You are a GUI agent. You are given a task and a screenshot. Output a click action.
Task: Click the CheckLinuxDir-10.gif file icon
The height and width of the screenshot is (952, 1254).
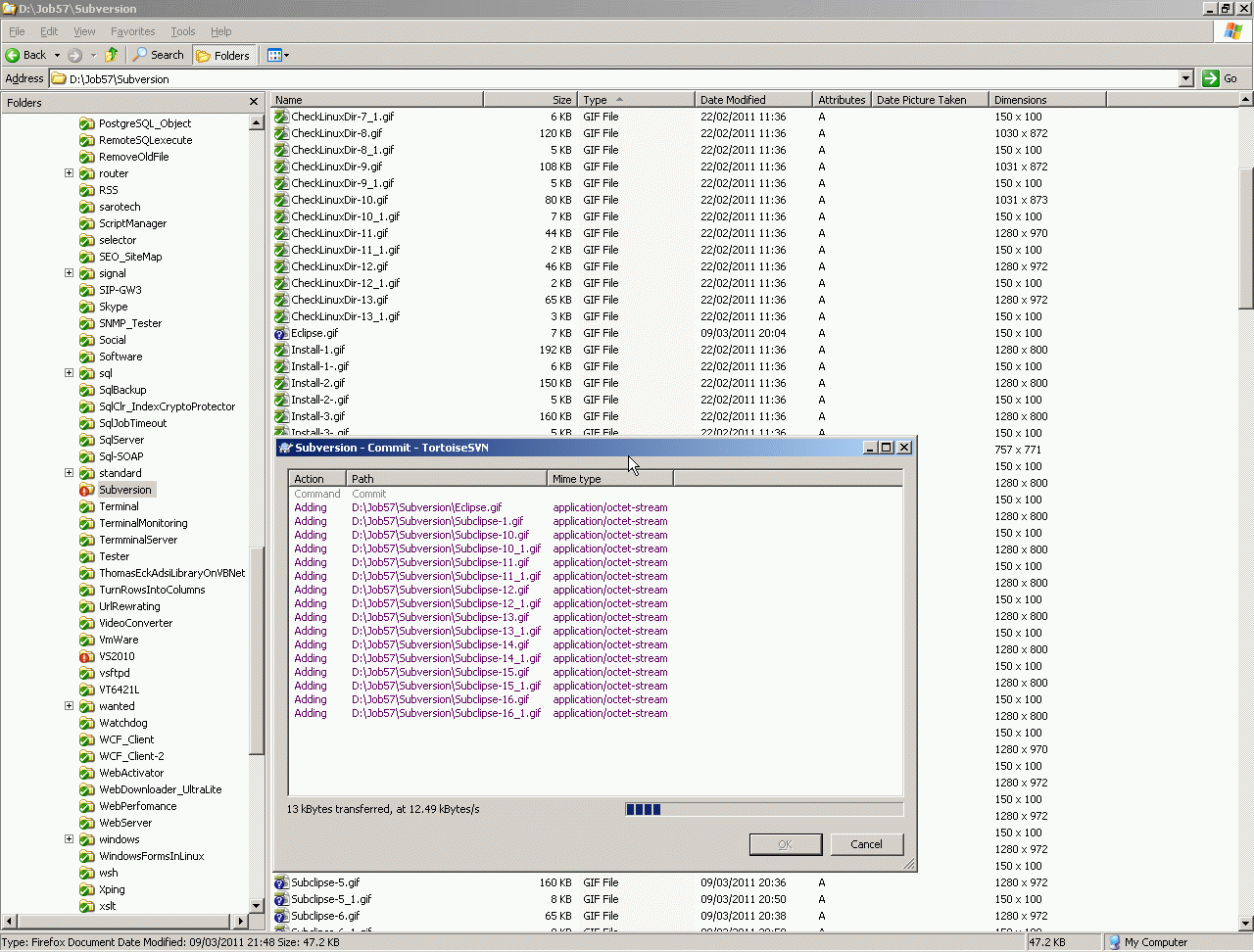281,200
